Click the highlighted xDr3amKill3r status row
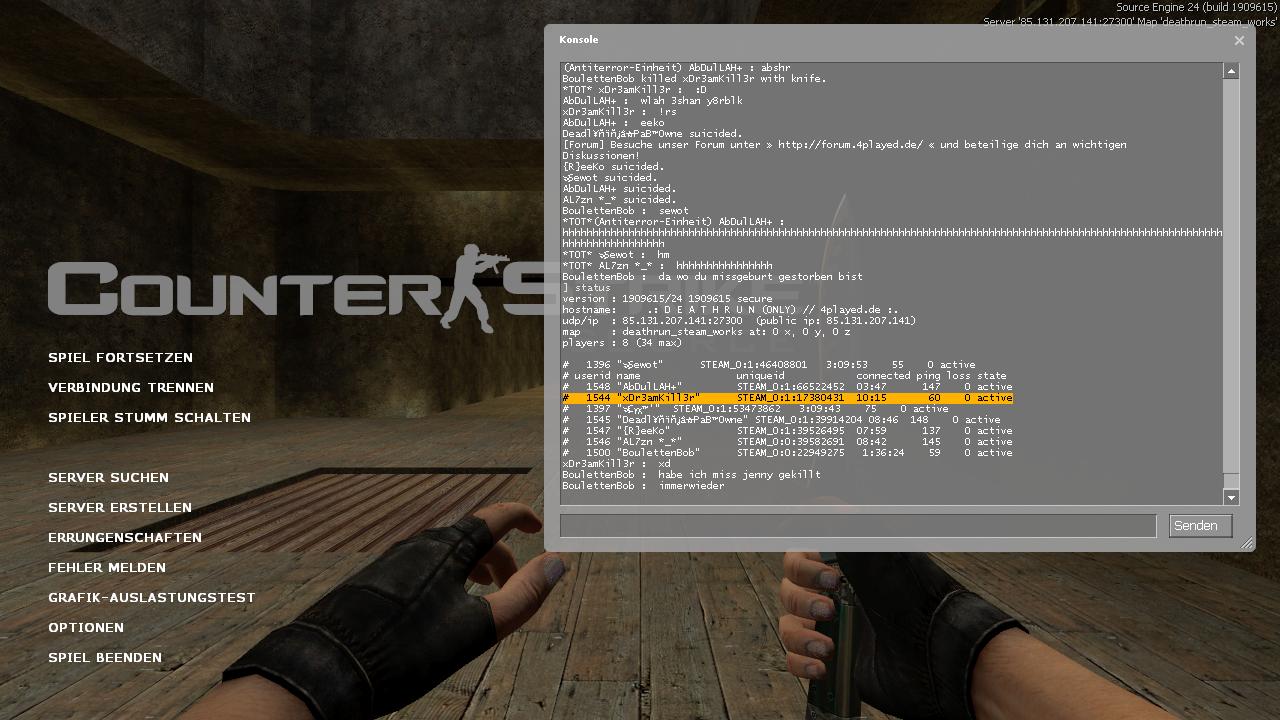Viewport: 1280px width, 720px height. [787, 398]
